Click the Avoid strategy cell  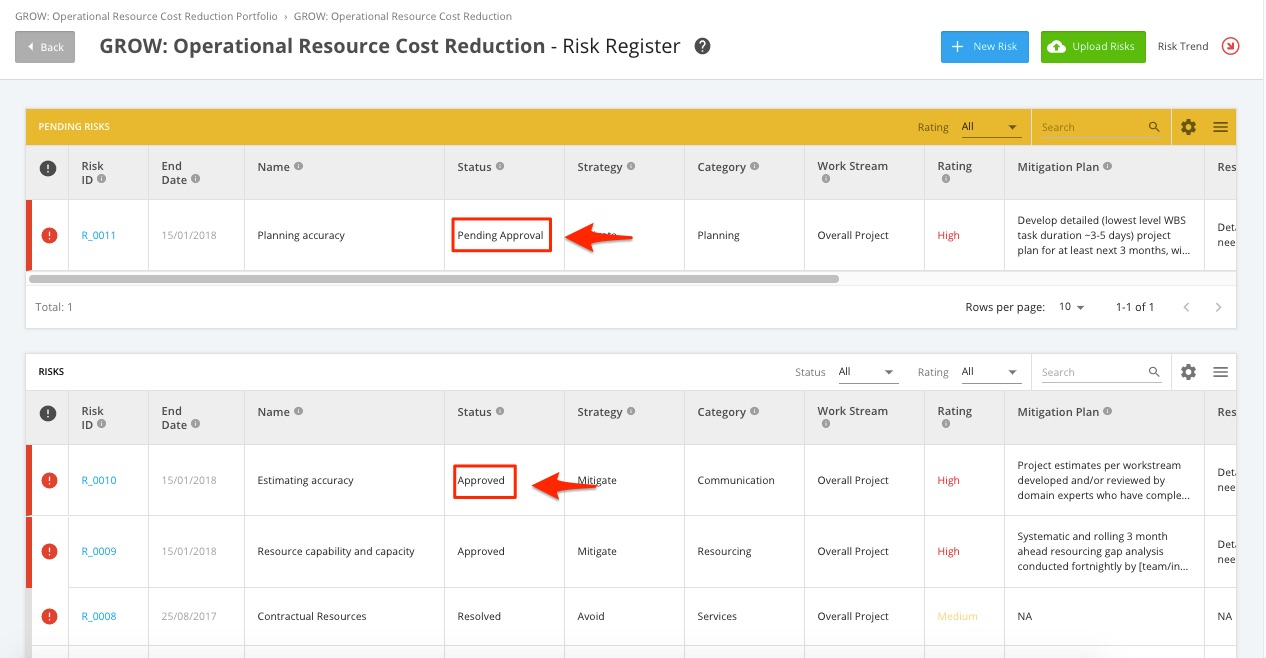coord(625,617)
